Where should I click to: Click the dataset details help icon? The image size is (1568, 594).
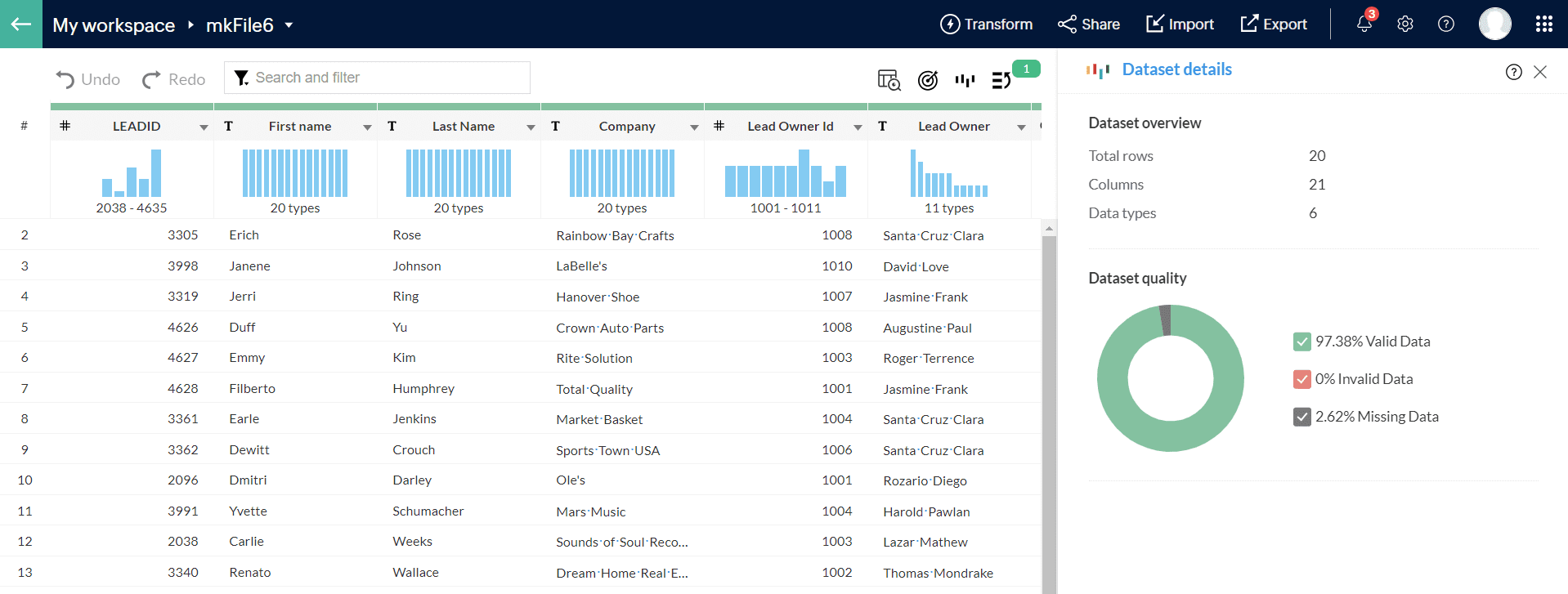pos(1513,72)
